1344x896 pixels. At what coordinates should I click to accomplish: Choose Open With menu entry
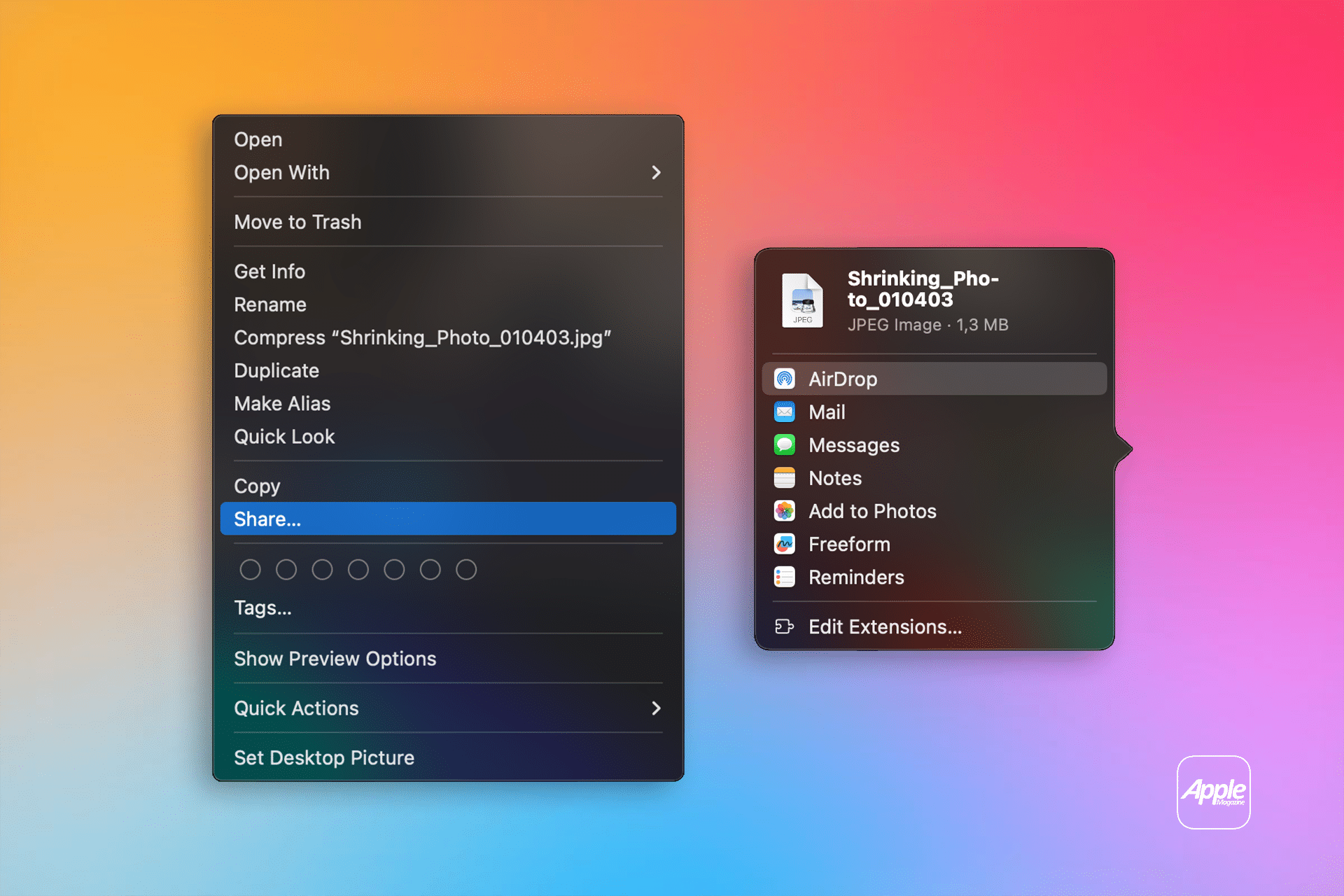[448, 172]
